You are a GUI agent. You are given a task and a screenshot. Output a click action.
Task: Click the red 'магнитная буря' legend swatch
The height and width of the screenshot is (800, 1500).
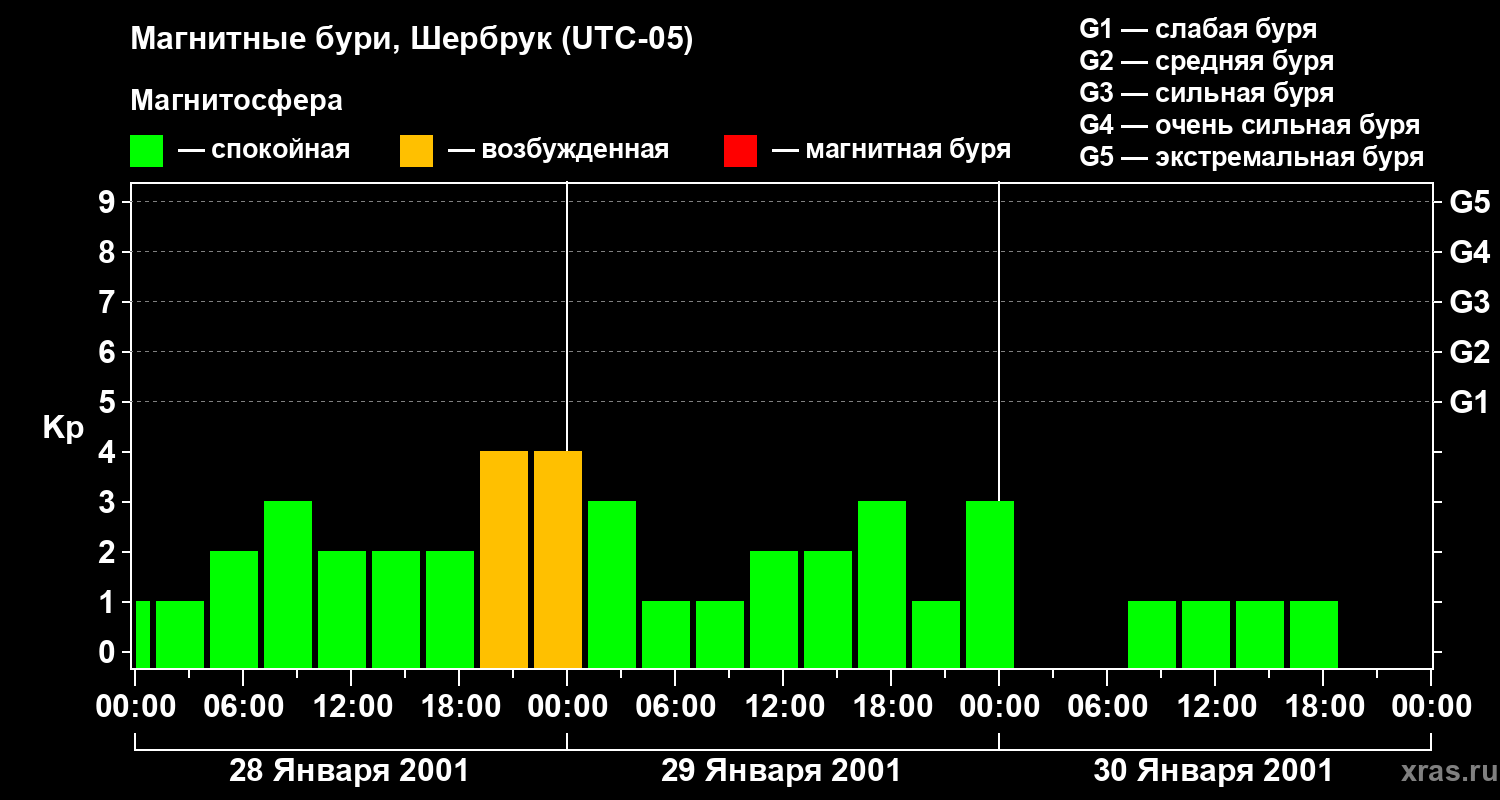click(x=740, y=151)
